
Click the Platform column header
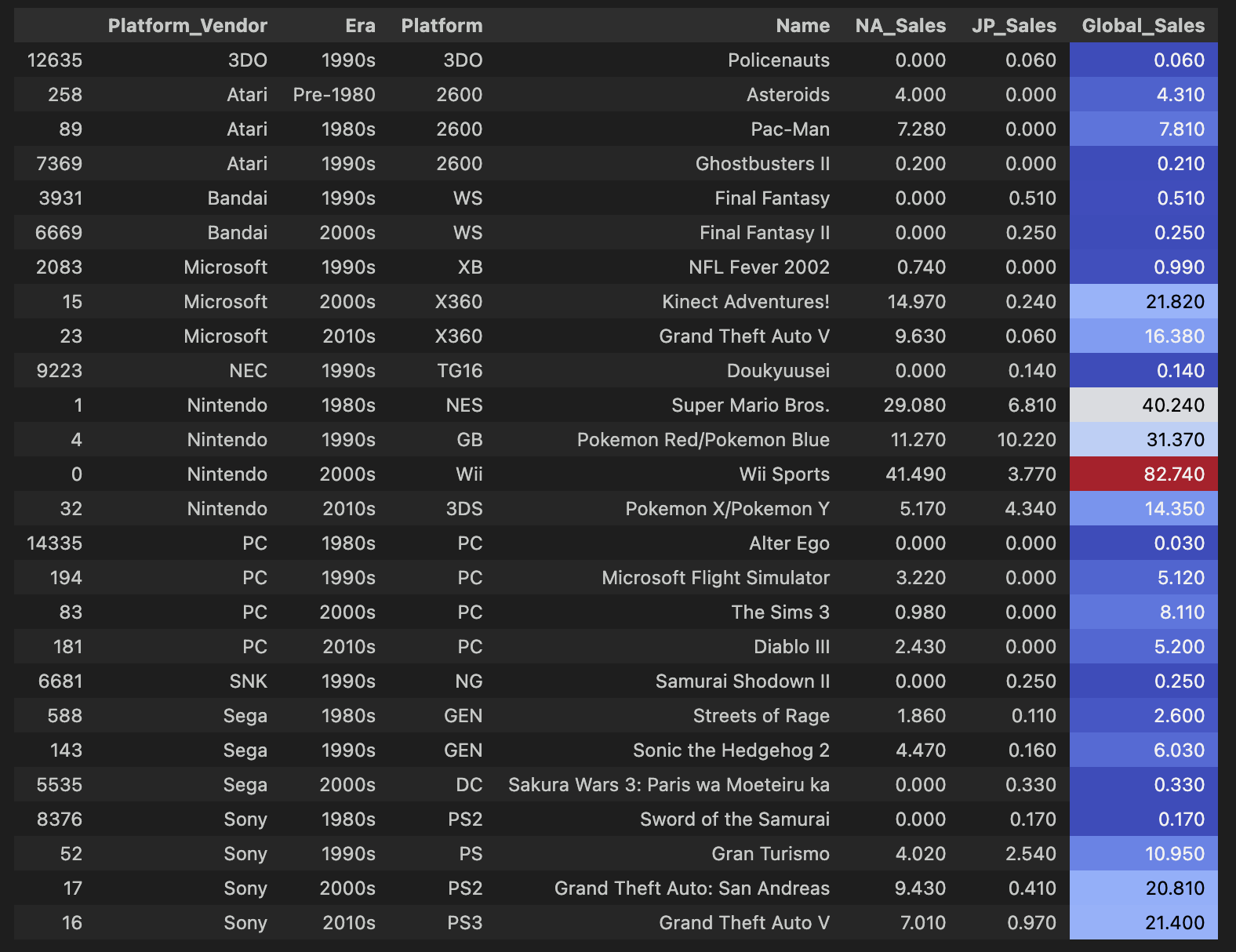pos(442,26)
